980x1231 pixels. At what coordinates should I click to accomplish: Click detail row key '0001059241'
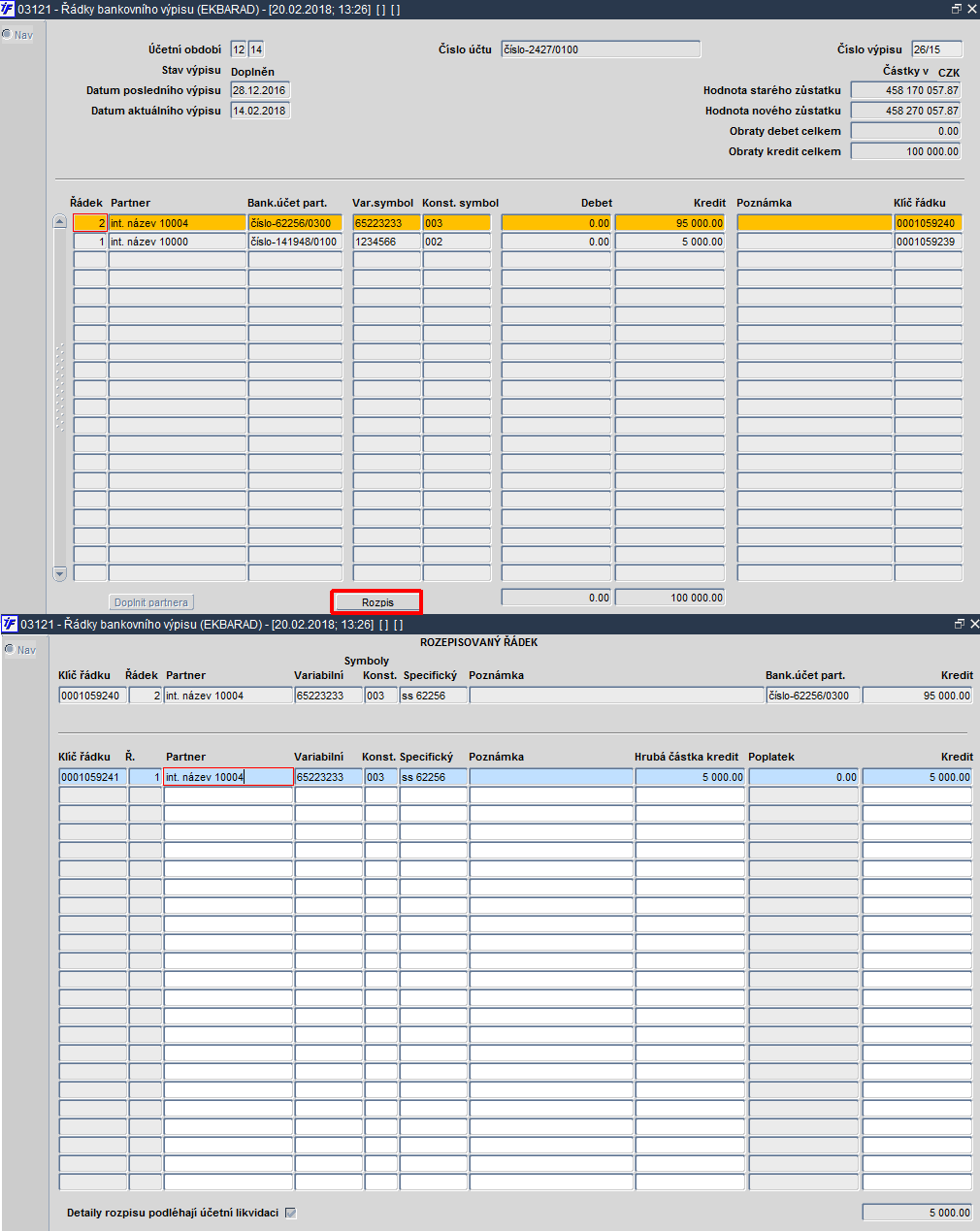click(93, 777)
